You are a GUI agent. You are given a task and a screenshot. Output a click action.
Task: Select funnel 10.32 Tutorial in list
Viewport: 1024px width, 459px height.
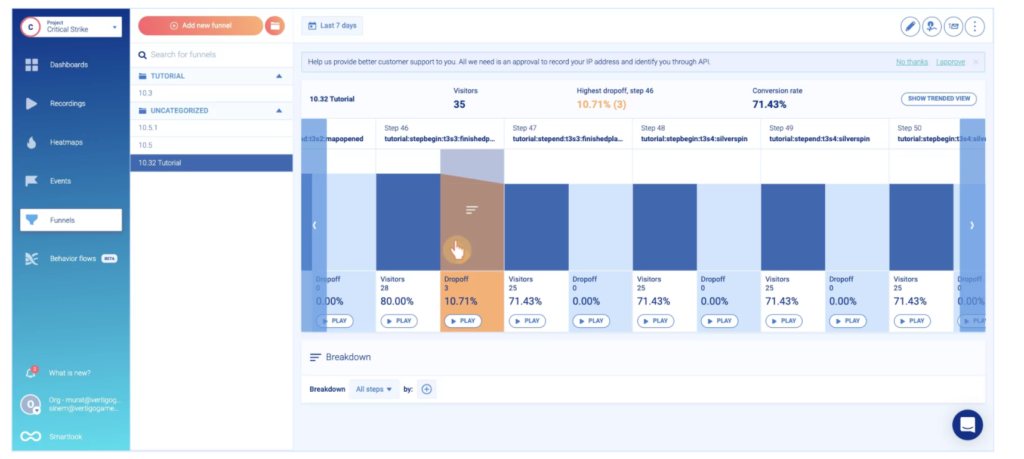[x=211, y=163]
